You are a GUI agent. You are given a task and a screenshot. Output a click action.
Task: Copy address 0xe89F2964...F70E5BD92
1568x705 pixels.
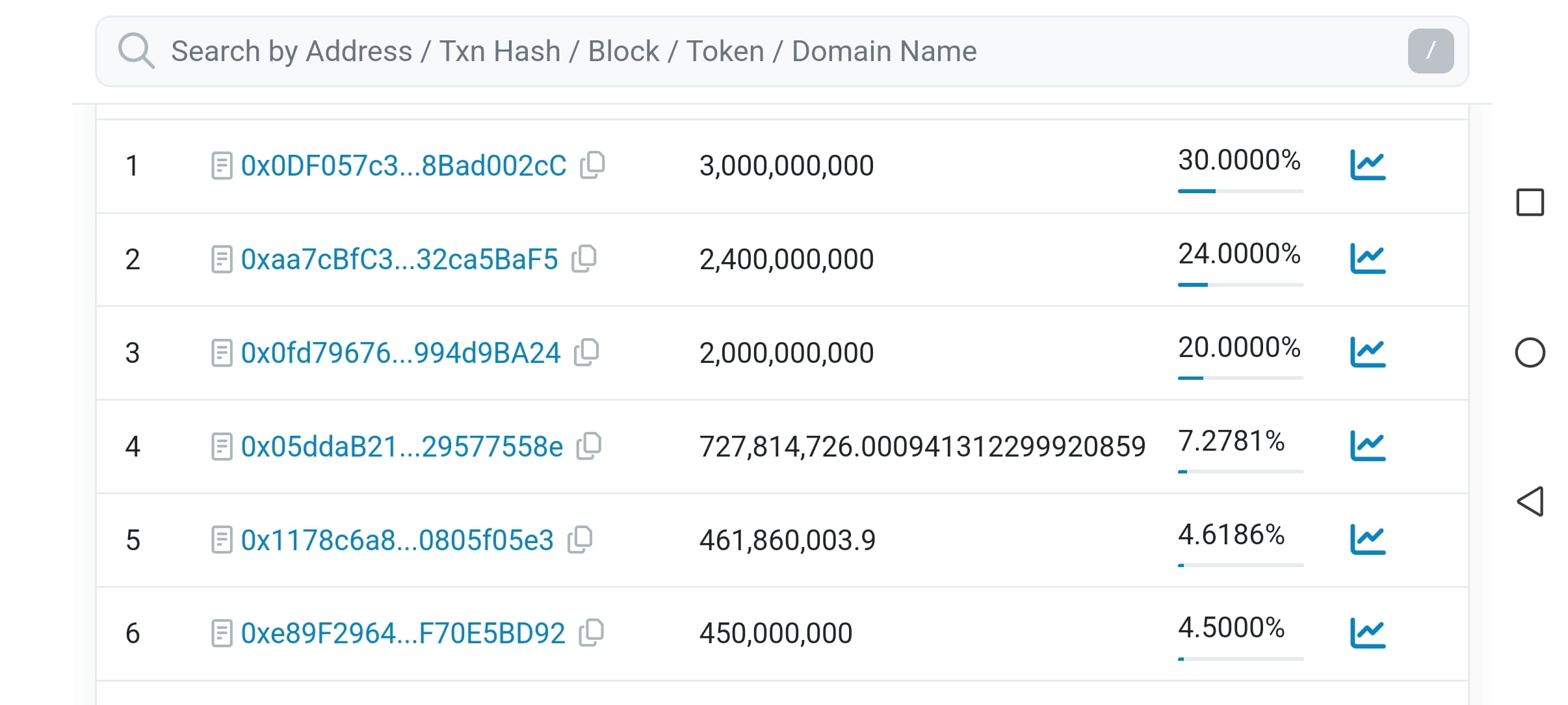click(x=592, y=633)
